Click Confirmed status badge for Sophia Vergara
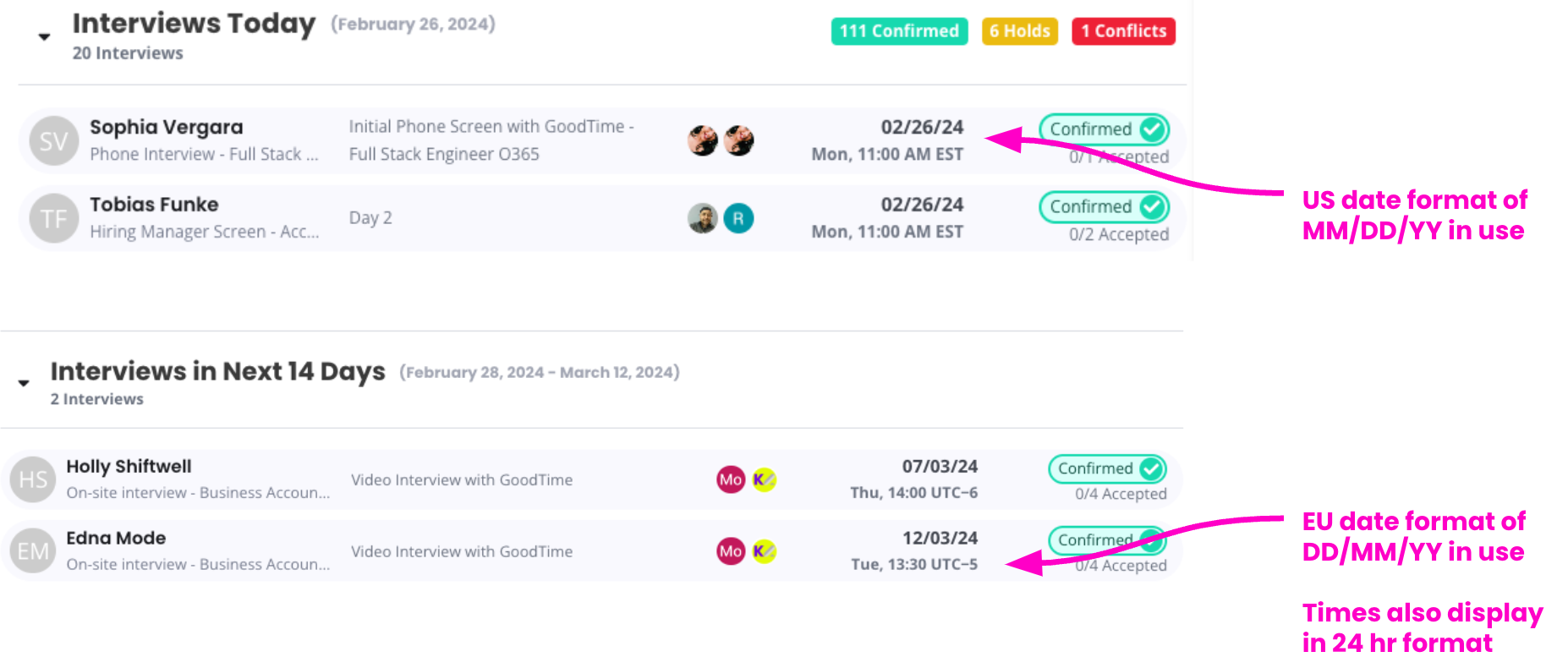 pos(1104,129)
